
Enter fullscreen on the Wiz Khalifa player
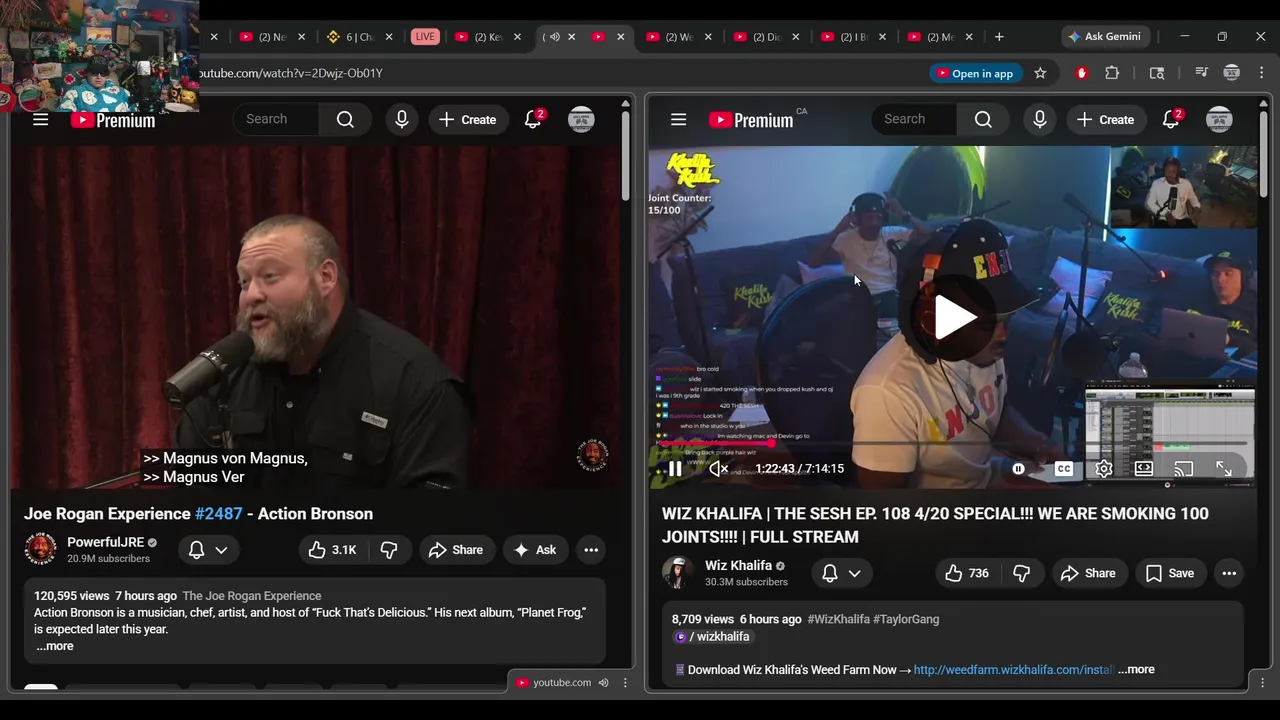[x=1224, y=469]
